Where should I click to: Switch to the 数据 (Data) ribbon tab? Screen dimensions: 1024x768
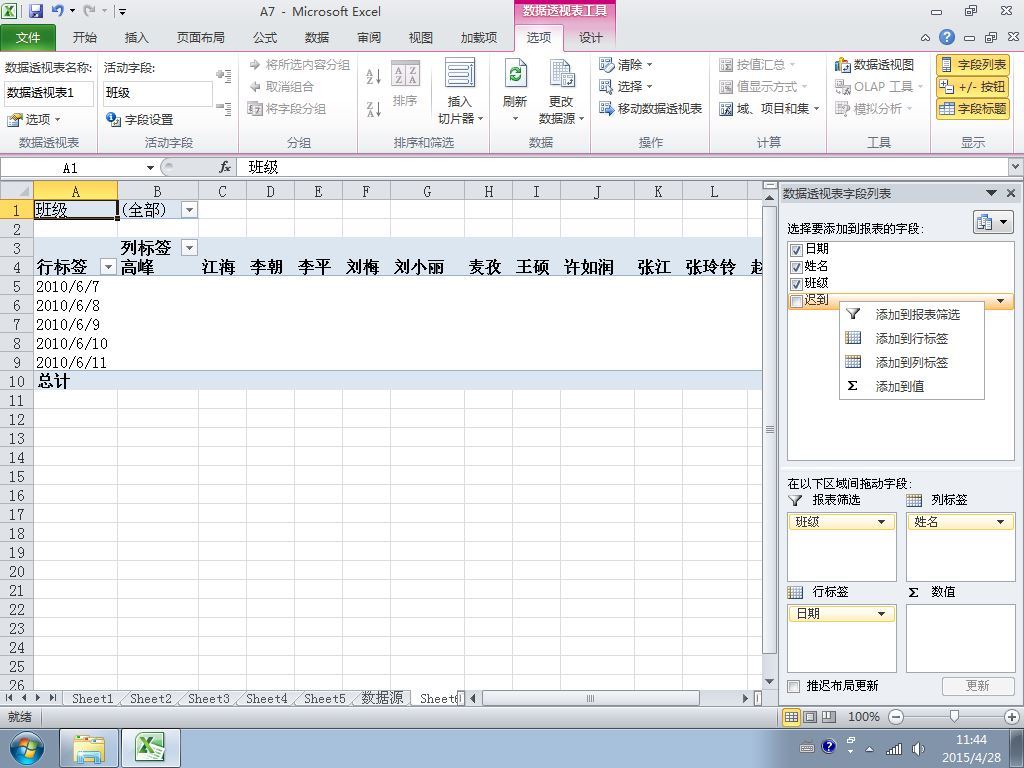pyautogui.click(x=317, y=38)
